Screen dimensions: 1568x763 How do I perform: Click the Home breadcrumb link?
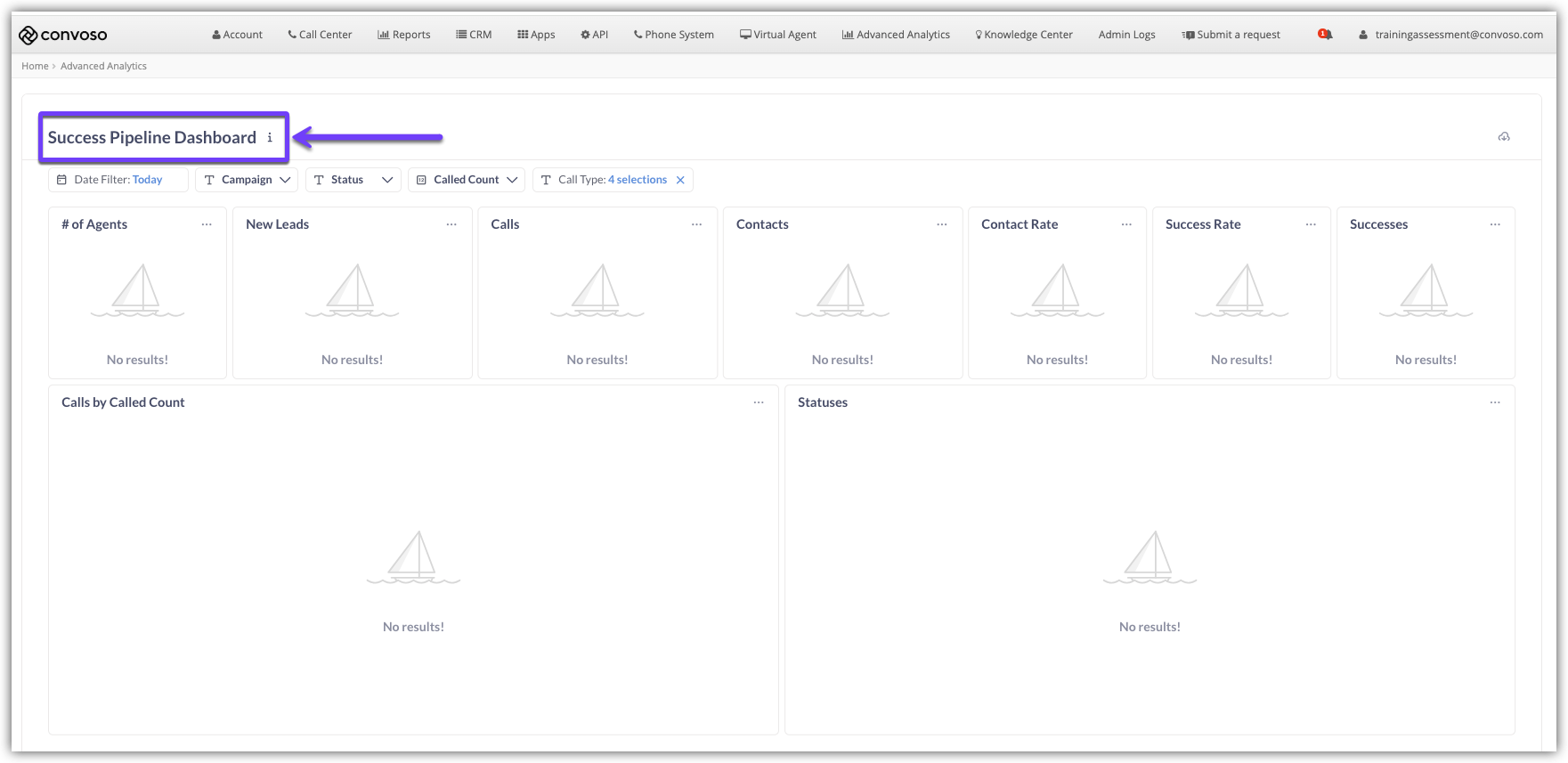[x=35, y=66]
